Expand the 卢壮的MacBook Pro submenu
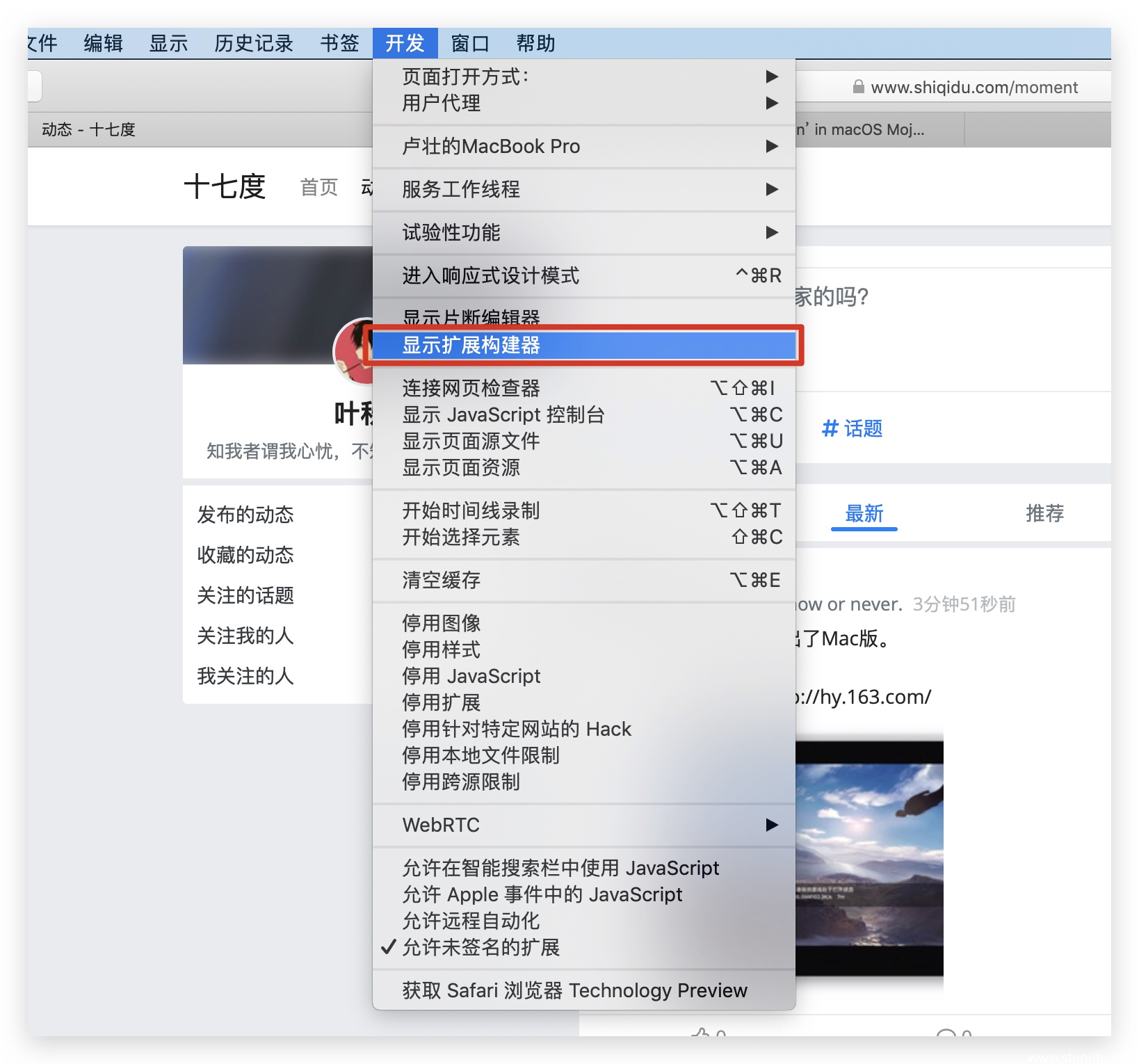 (x=584, y=146)
